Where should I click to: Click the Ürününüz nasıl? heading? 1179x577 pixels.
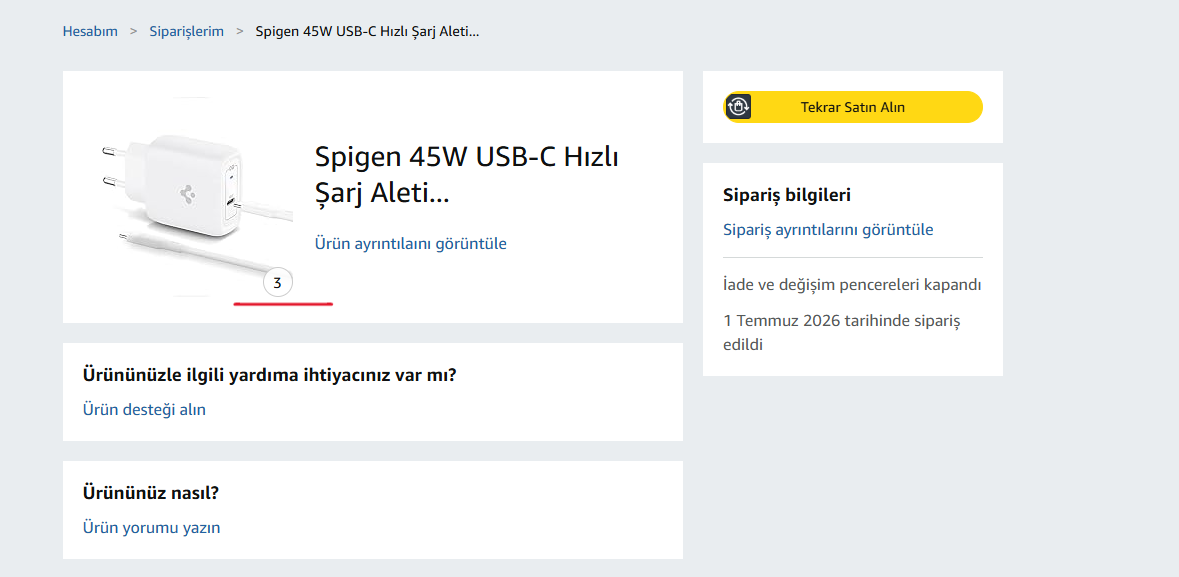coord(150,493)
